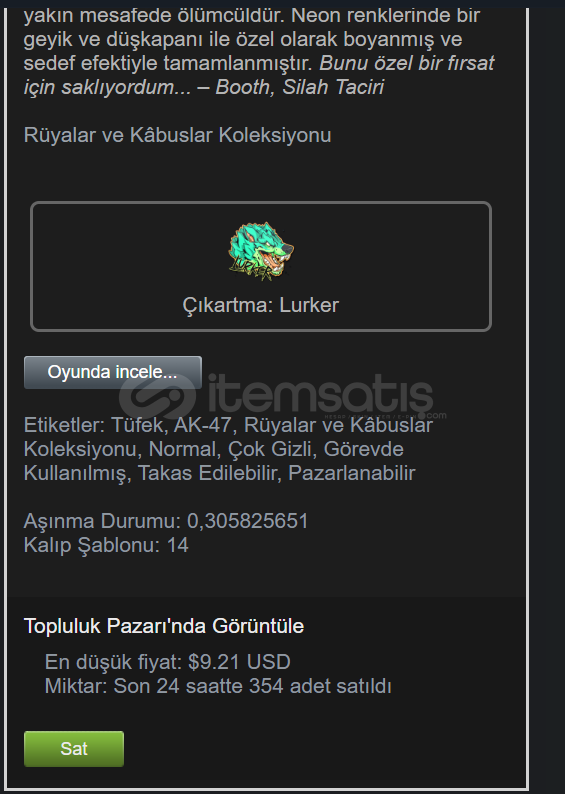Click the itemsatış watermark wordmark
This screenshot has height=794, width=565.
(320, 393)
